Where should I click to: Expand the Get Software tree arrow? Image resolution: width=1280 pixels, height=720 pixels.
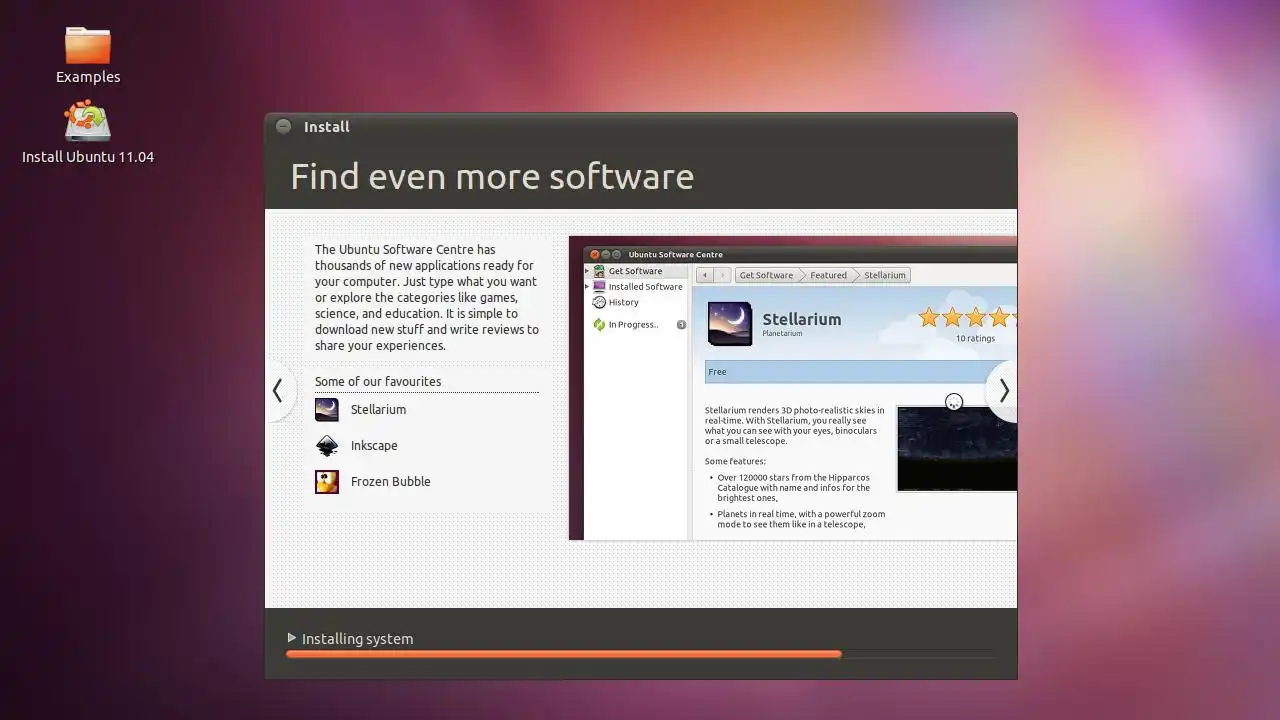pos(587,271)
